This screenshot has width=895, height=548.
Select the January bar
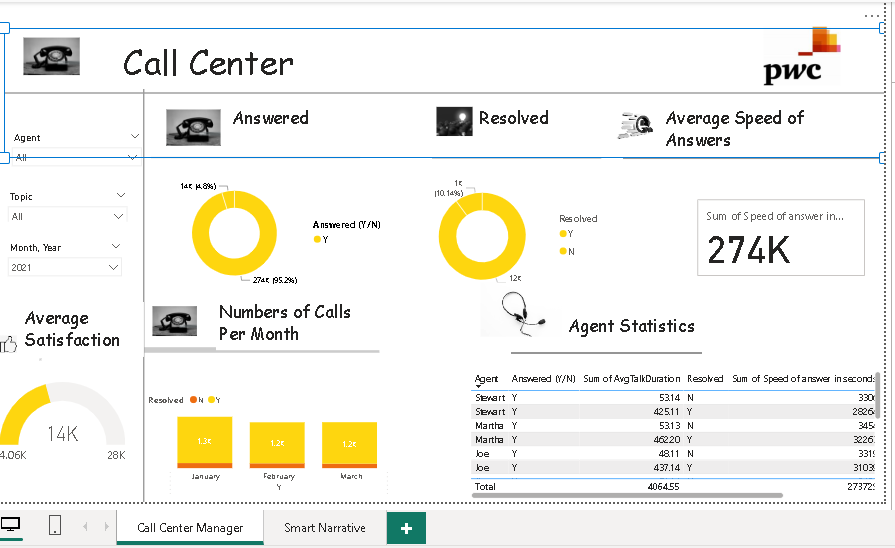click(x=204, y=442)
